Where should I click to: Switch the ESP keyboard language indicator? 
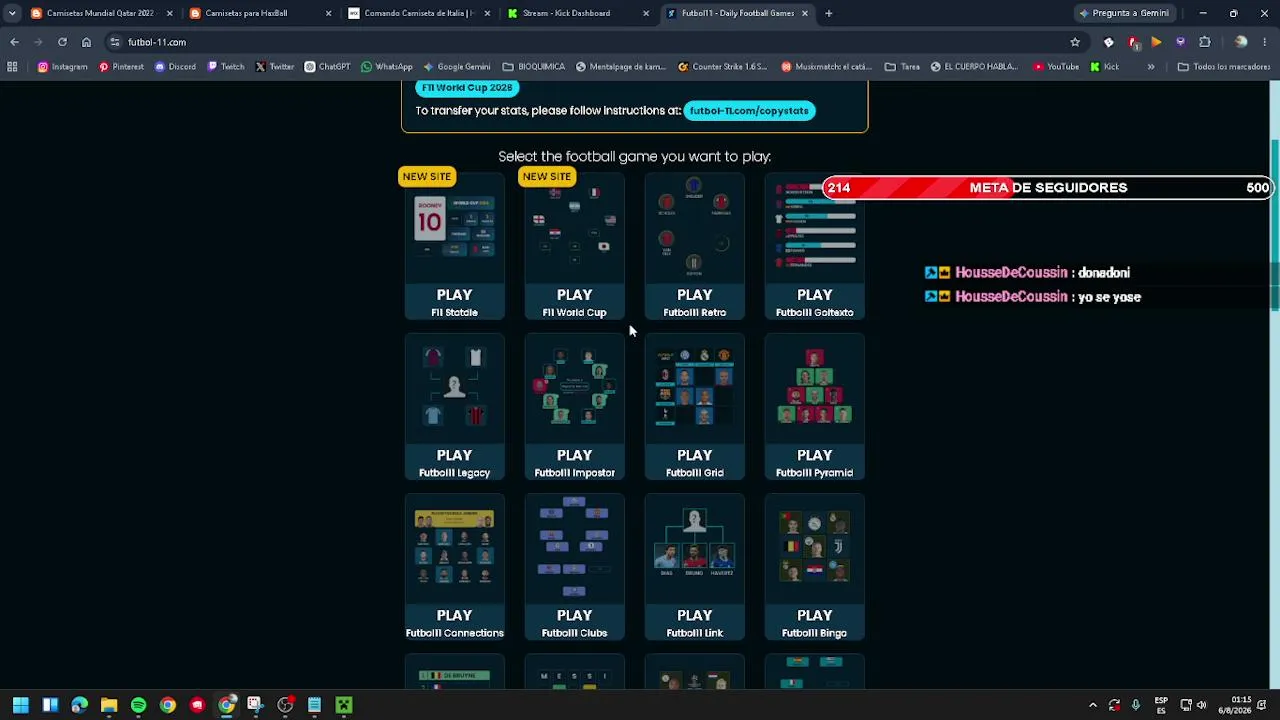click(x=1161, y=705)
